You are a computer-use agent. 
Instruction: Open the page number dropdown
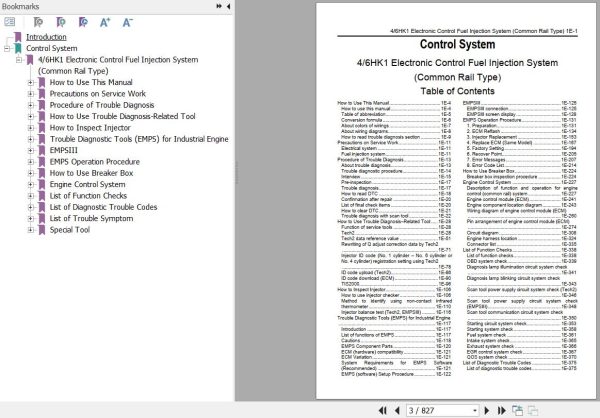click(475, 410)
